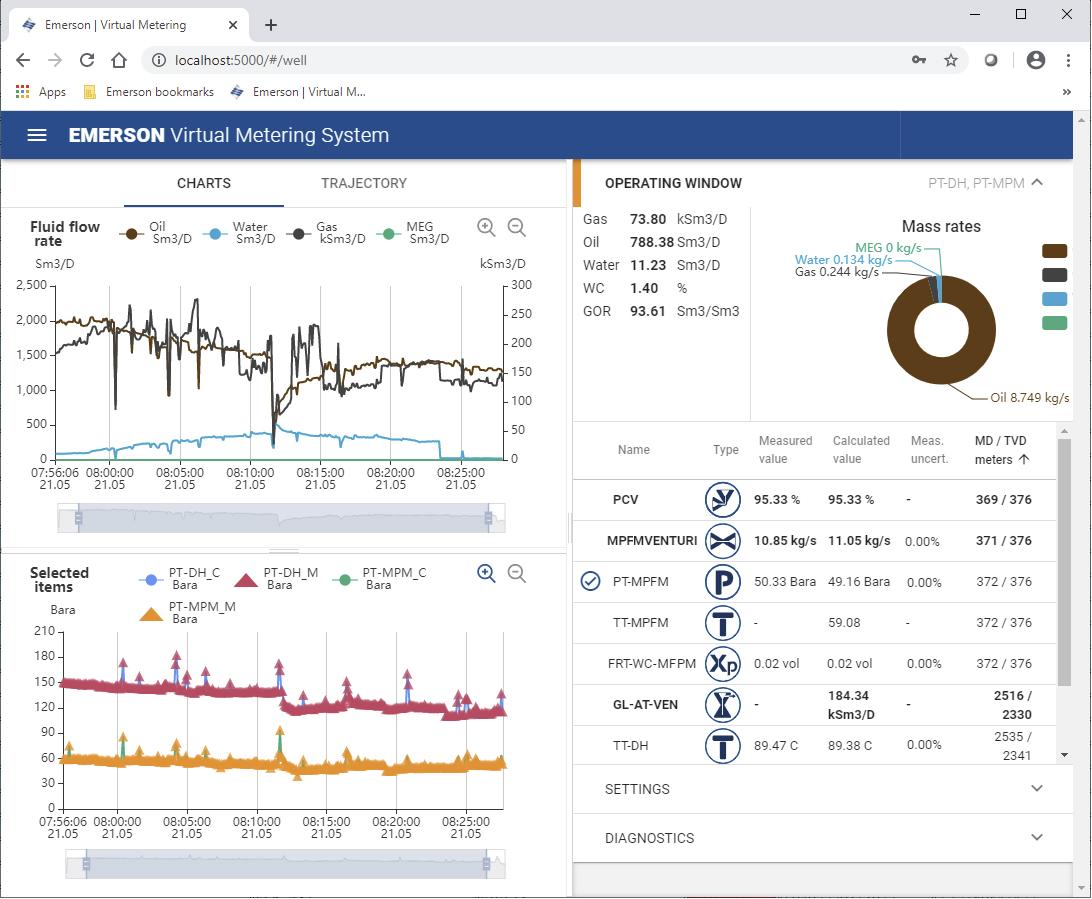Go to browser home page
This screenshot has height=899, width=1092.
[119, 61]
